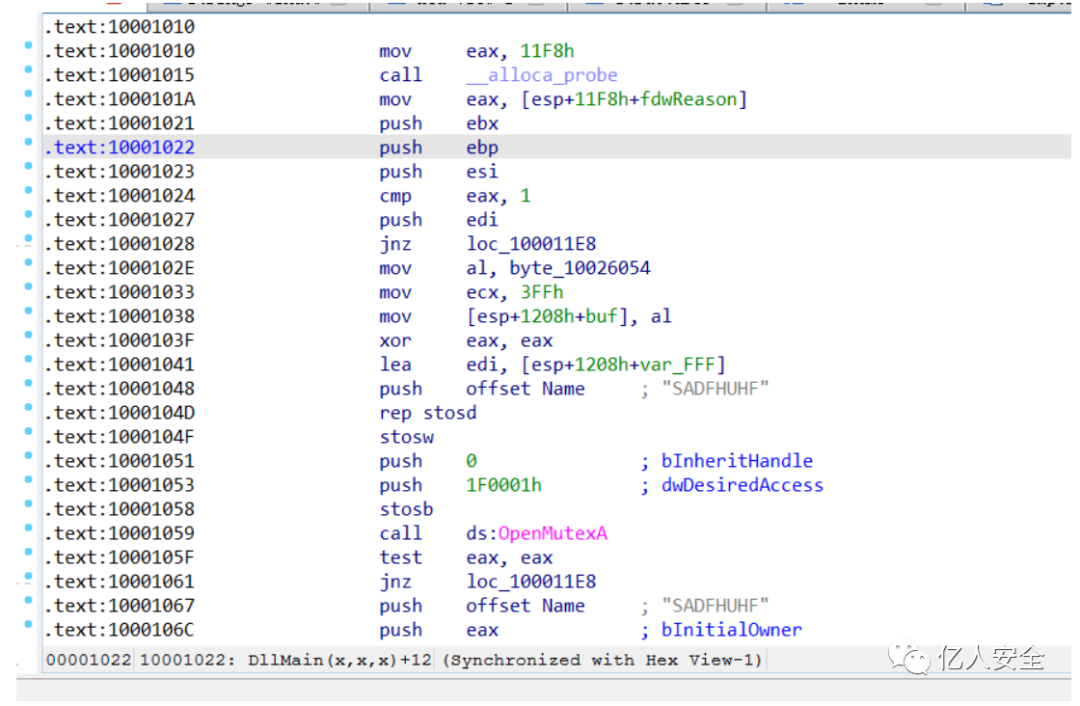Toggle the breakpoint dot at .text:1000104D
The image size is (1080, 706).
point(28,407)
